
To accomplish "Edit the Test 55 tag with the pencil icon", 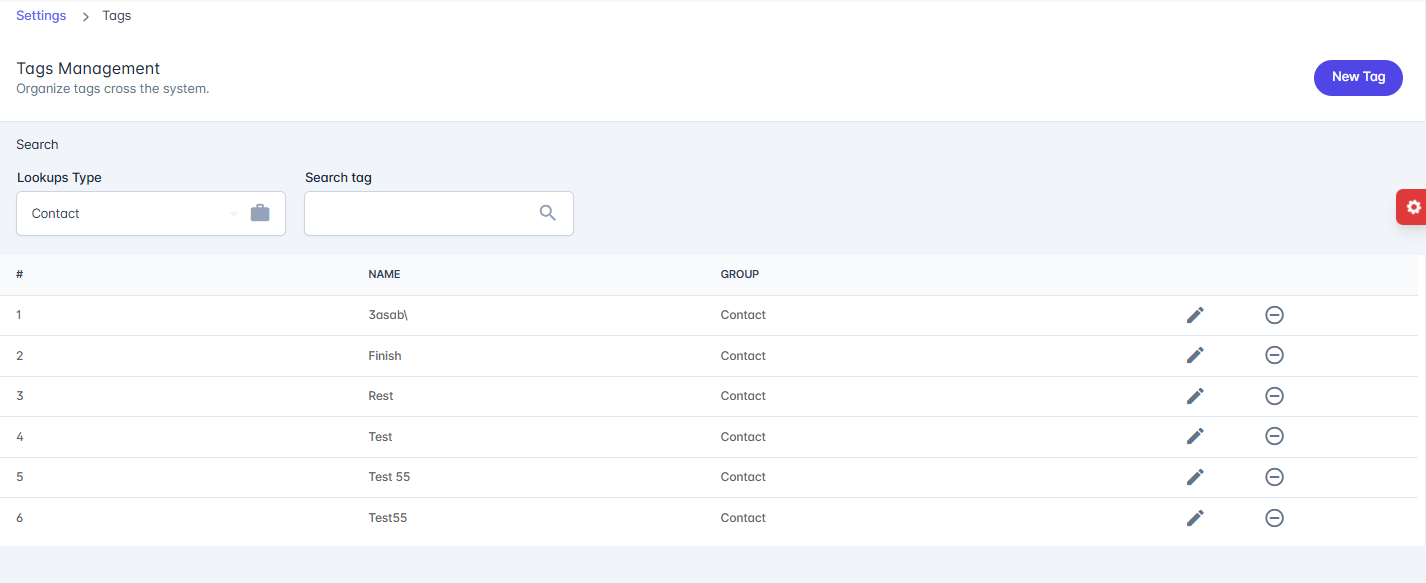I will (x=1195, y=477).
